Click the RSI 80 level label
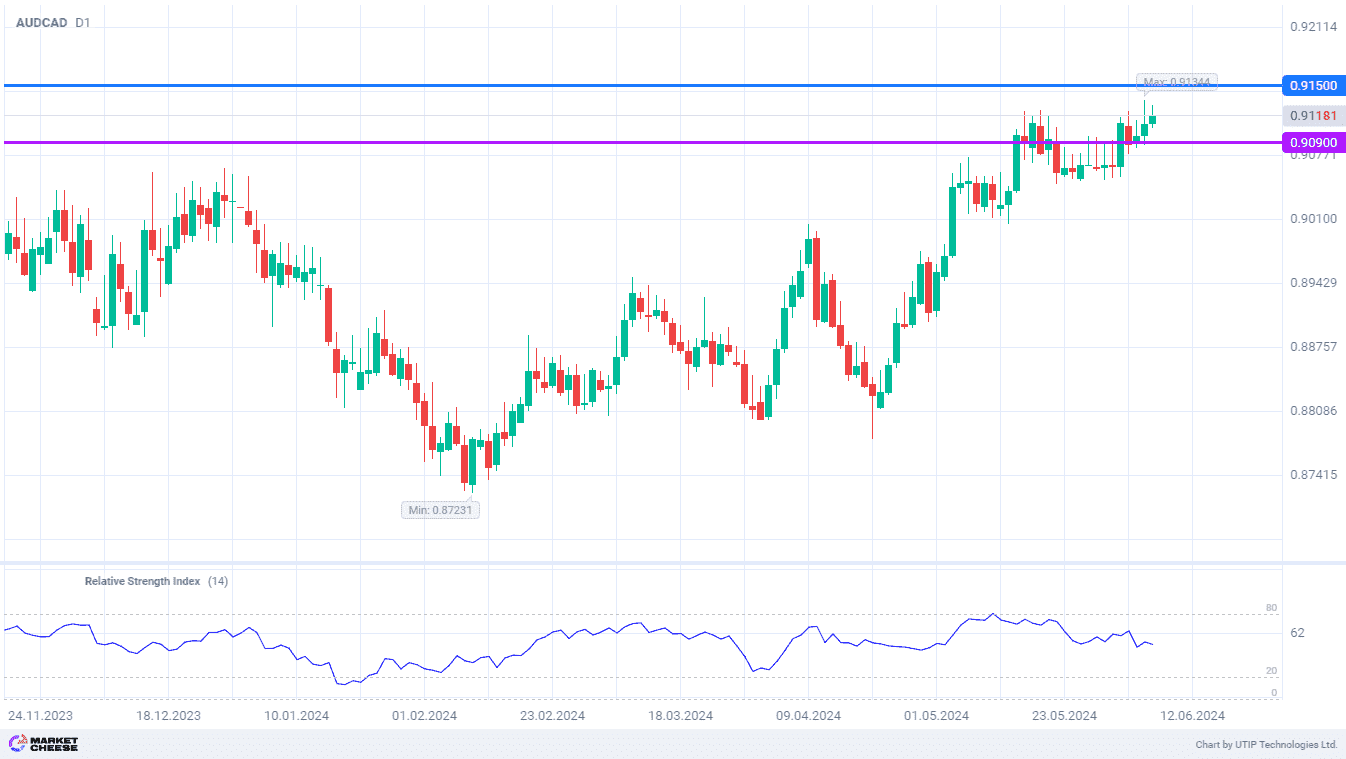1346x759 pixels. click(x=1271, y=608)
